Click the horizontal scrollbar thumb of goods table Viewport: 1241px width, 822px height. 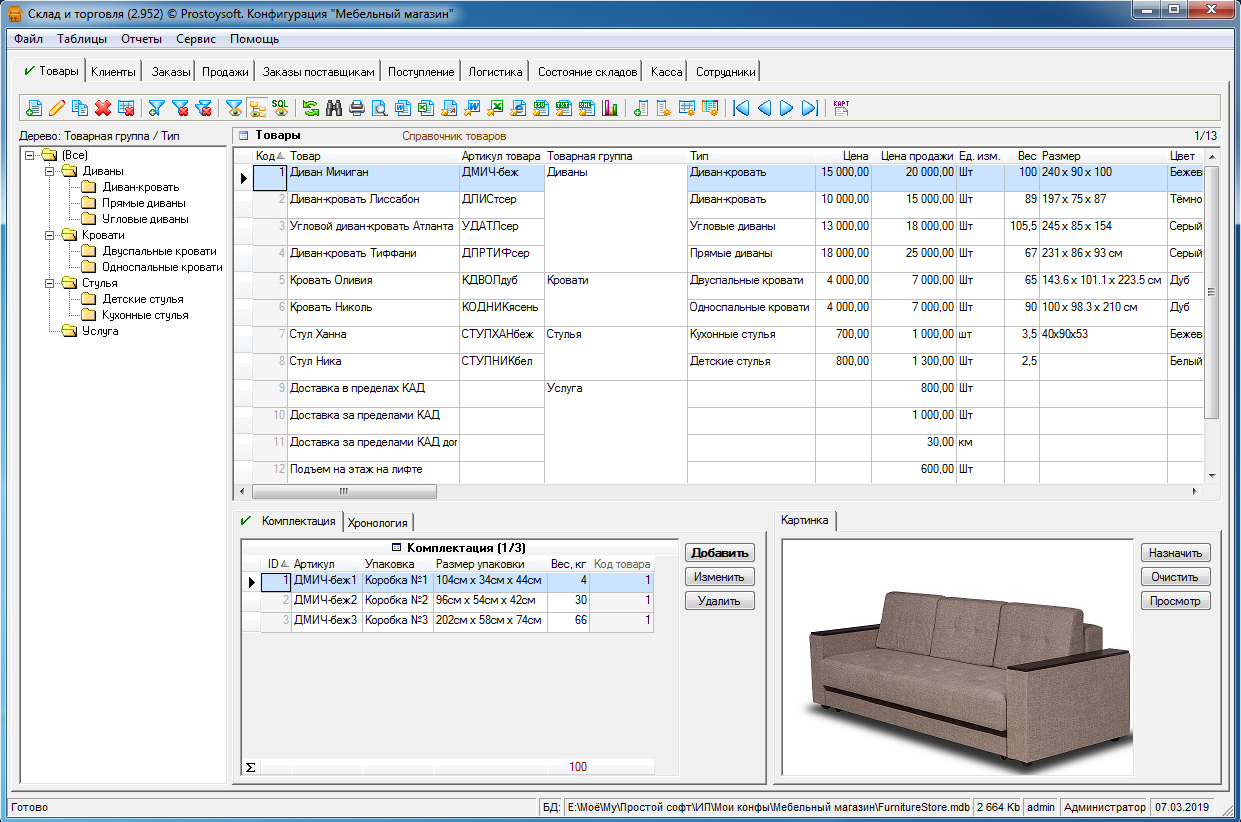[344, 492]
